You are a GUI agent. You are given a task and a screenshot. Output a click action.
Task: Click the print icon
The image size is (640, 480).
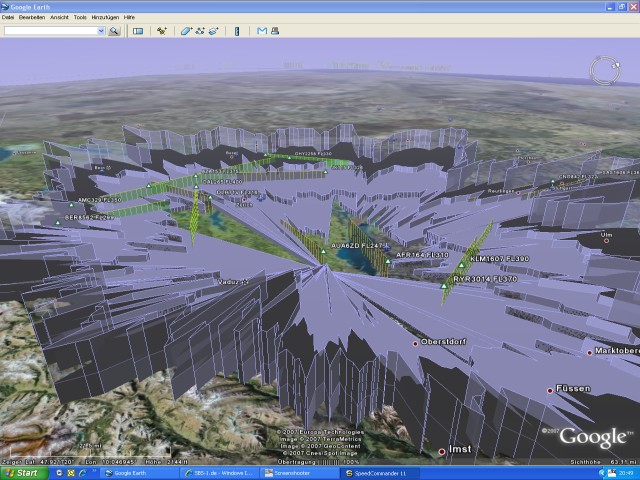275,31
